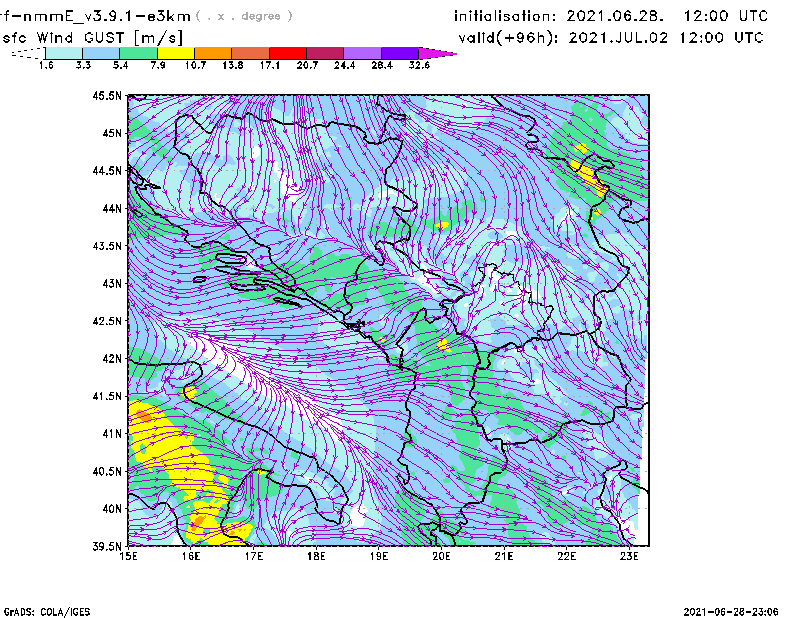Click the yellow legend swatch (7.9–10.7 m/s)

point(176,52)
